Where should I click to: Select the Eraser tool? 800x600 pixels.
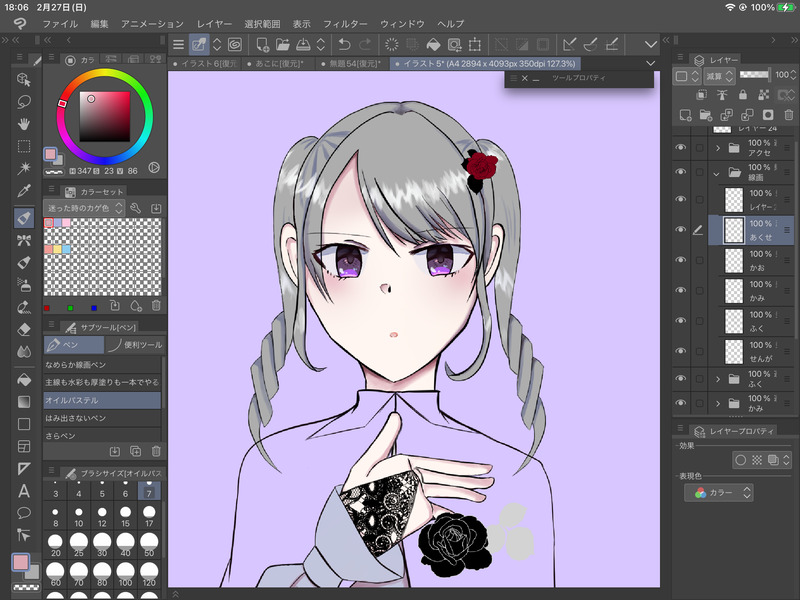pyautogui.click(x=23, y=330)
